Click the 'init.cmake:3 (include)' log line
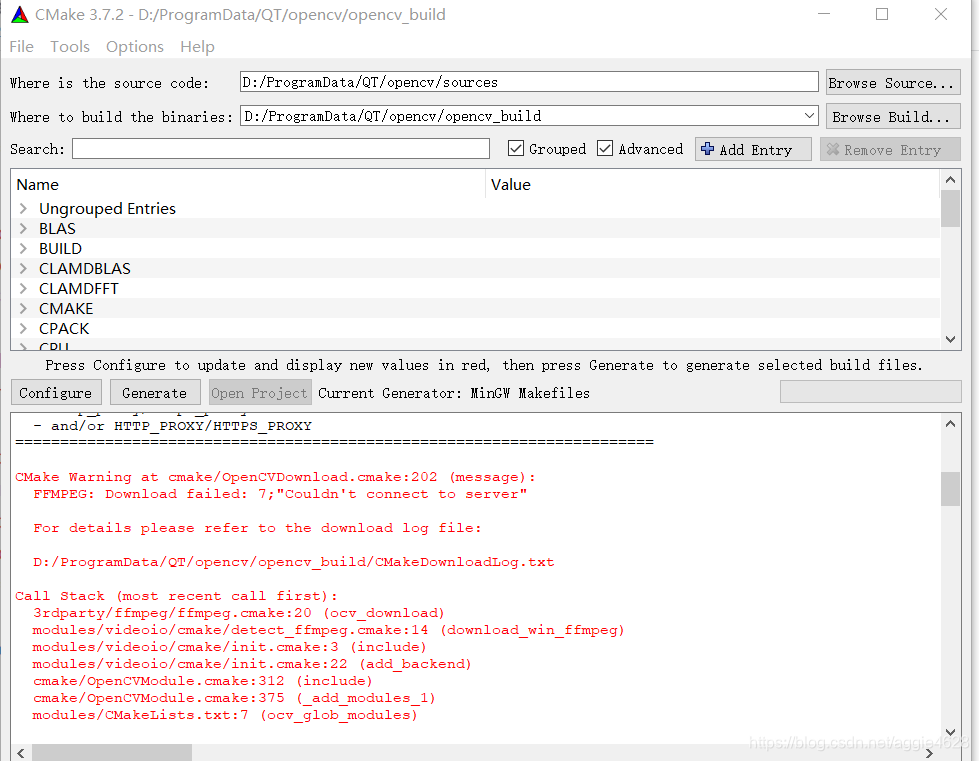This screenshot has width=979, height=761. (x=230, y=647)
